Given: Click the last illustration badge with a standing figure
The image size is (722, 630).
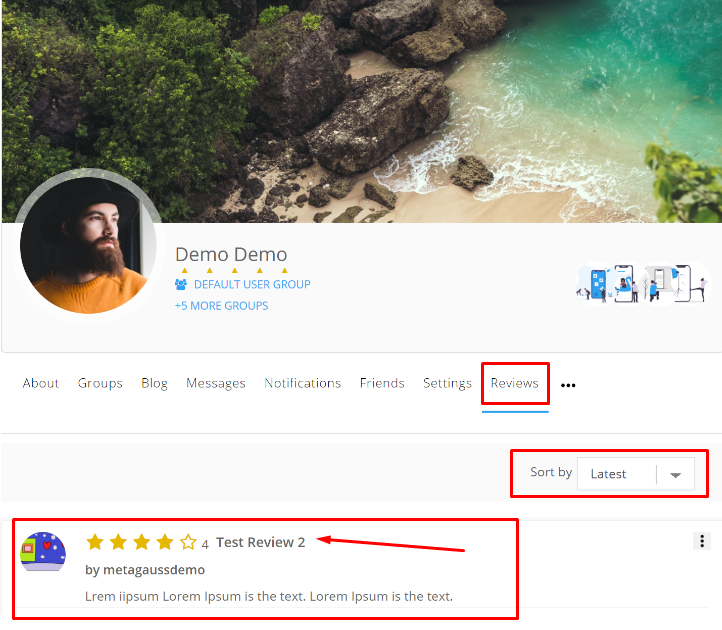Looking at the screenshot, I should (690, 284).
